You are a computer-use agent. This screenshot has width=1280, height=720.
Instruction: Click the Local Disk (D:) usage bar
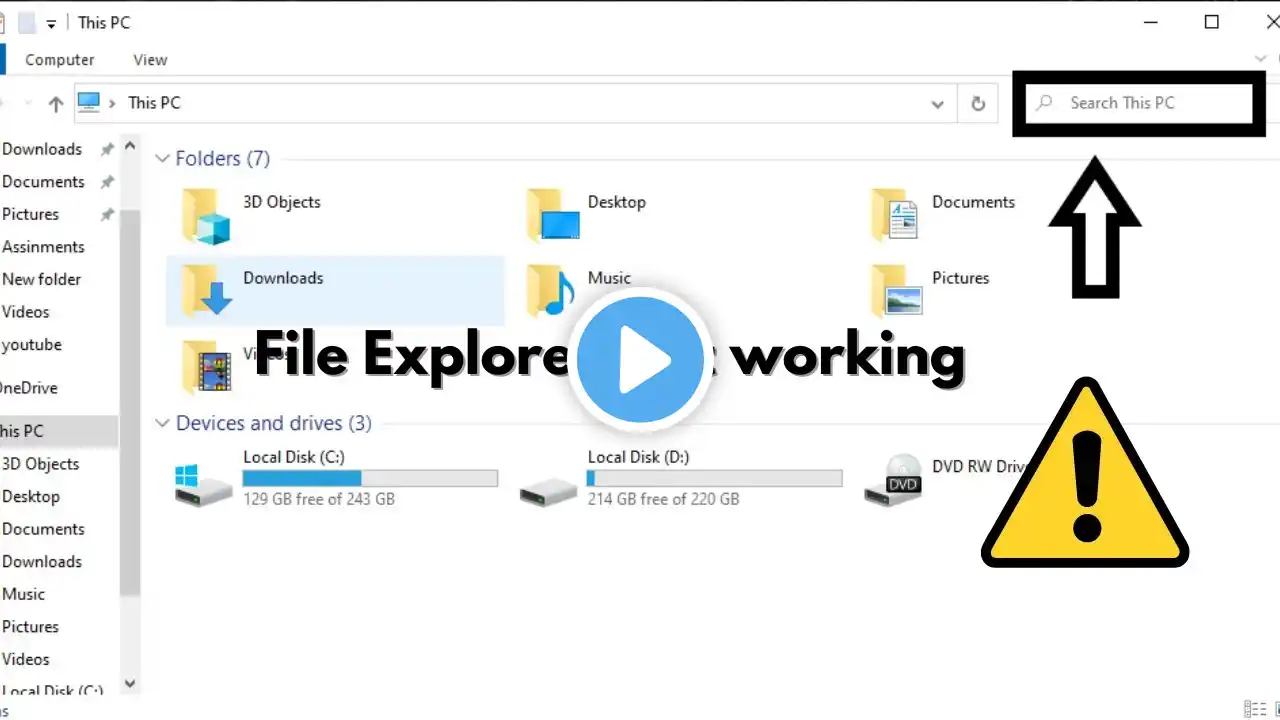(x=714, y=479)
